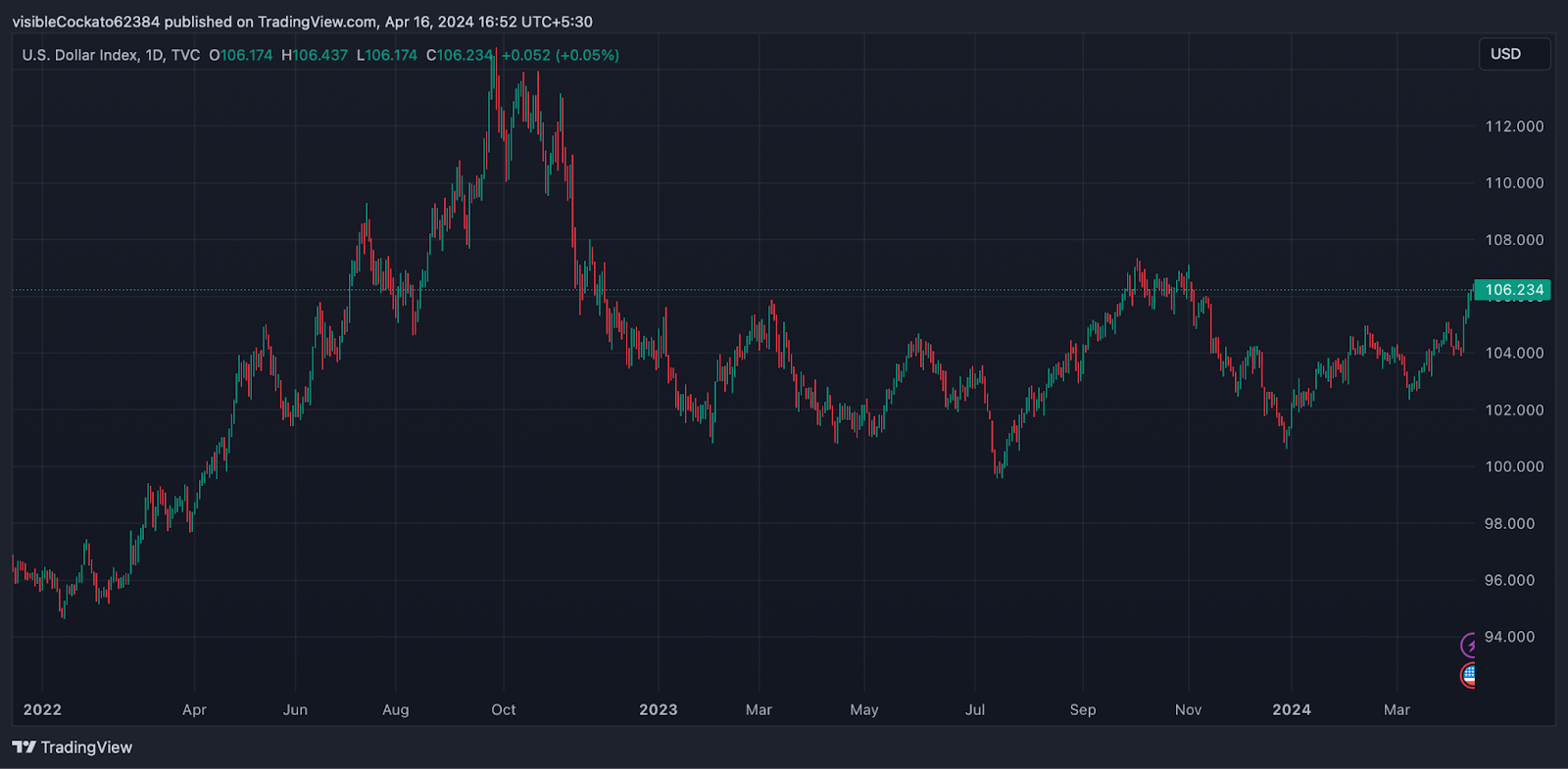The height and width of the screenshot is (769, 1568).
Task: Click the 108.000 price axis label
Action: coord(1514,240)
